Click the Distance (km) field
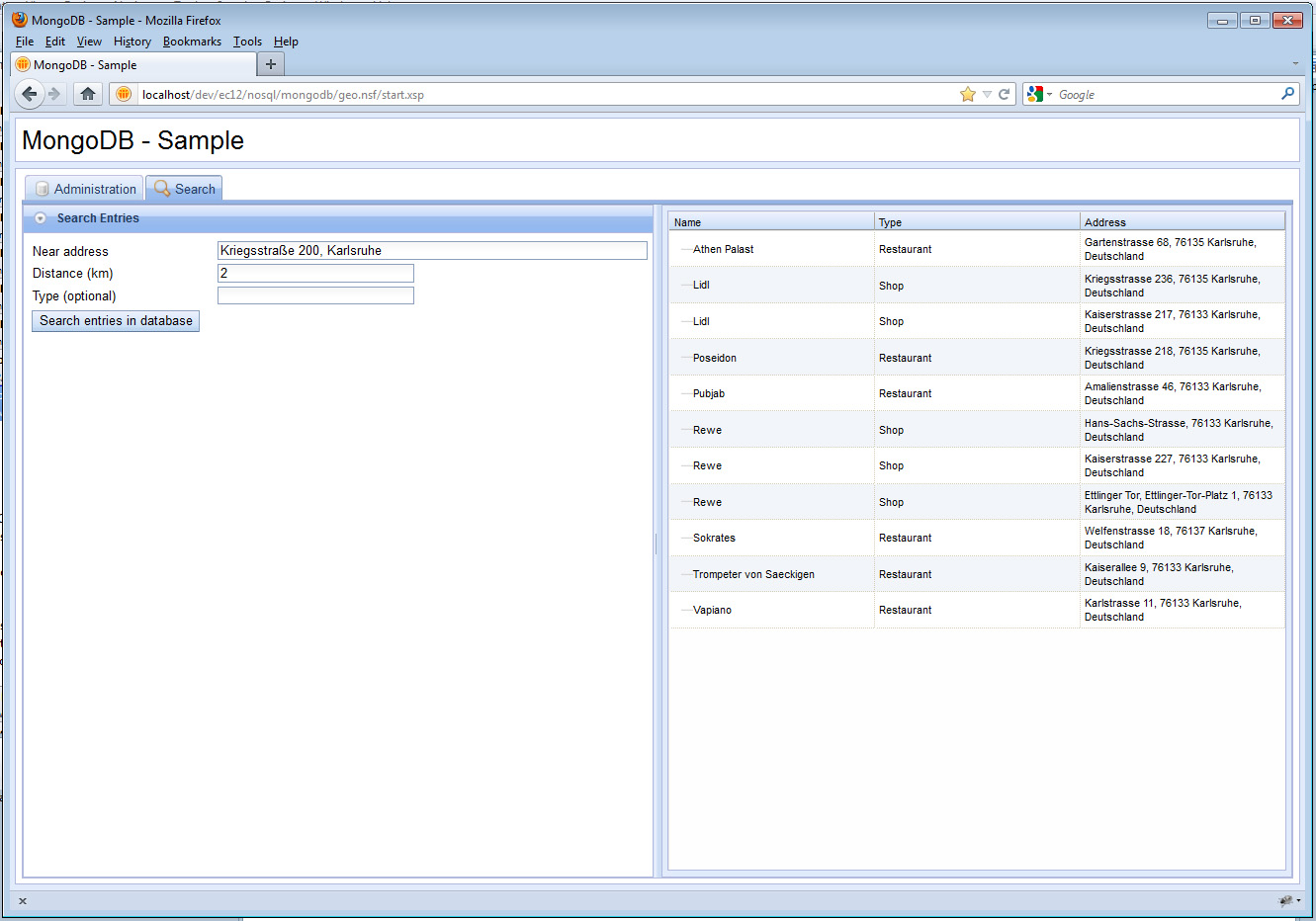Screen dimensions: 1316x921 315,274
